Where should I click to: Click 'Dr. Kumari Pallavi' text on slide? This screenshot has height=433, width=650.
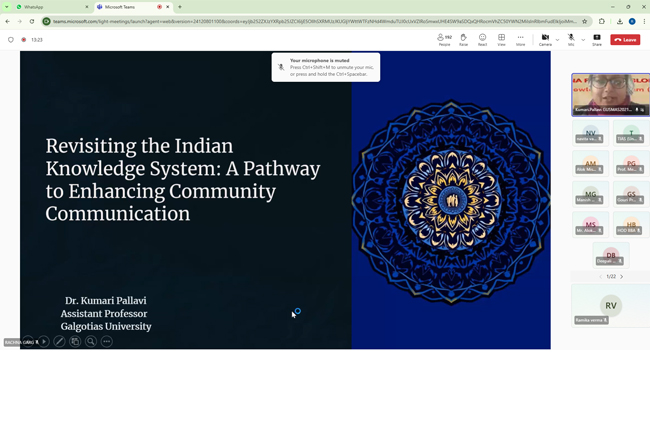tap(106, 300)
